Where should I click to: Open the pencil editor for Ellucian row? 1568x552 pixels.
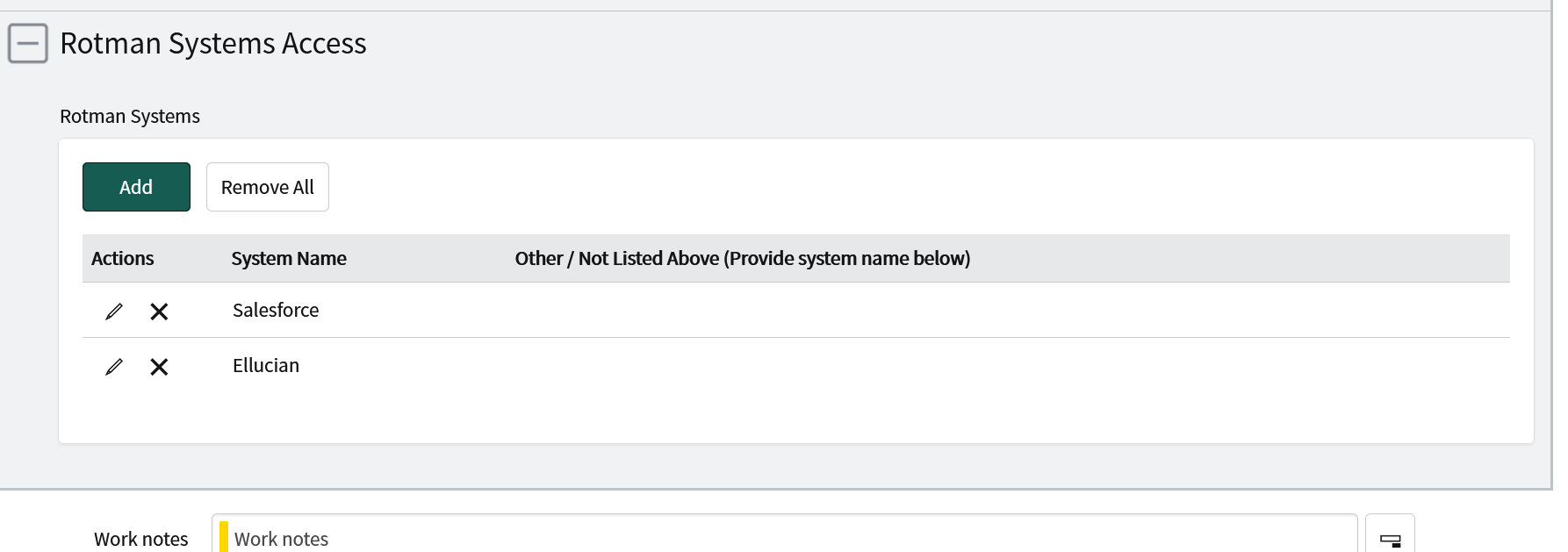[114, 367]
